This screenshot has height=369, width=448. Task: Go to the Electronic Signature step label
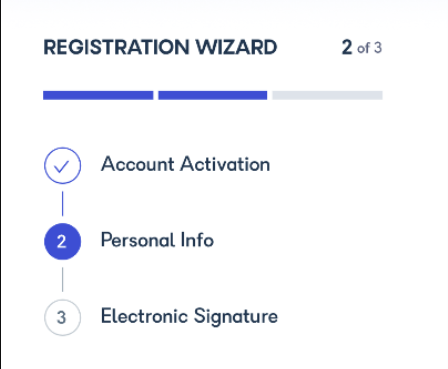pos(189,316)
